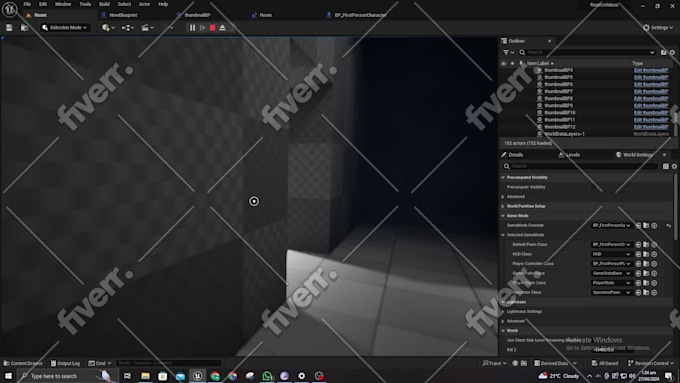Switch to the thumbnailBP editor tab
The height and width of the screenshot is (383, 680).
point(197,15)
